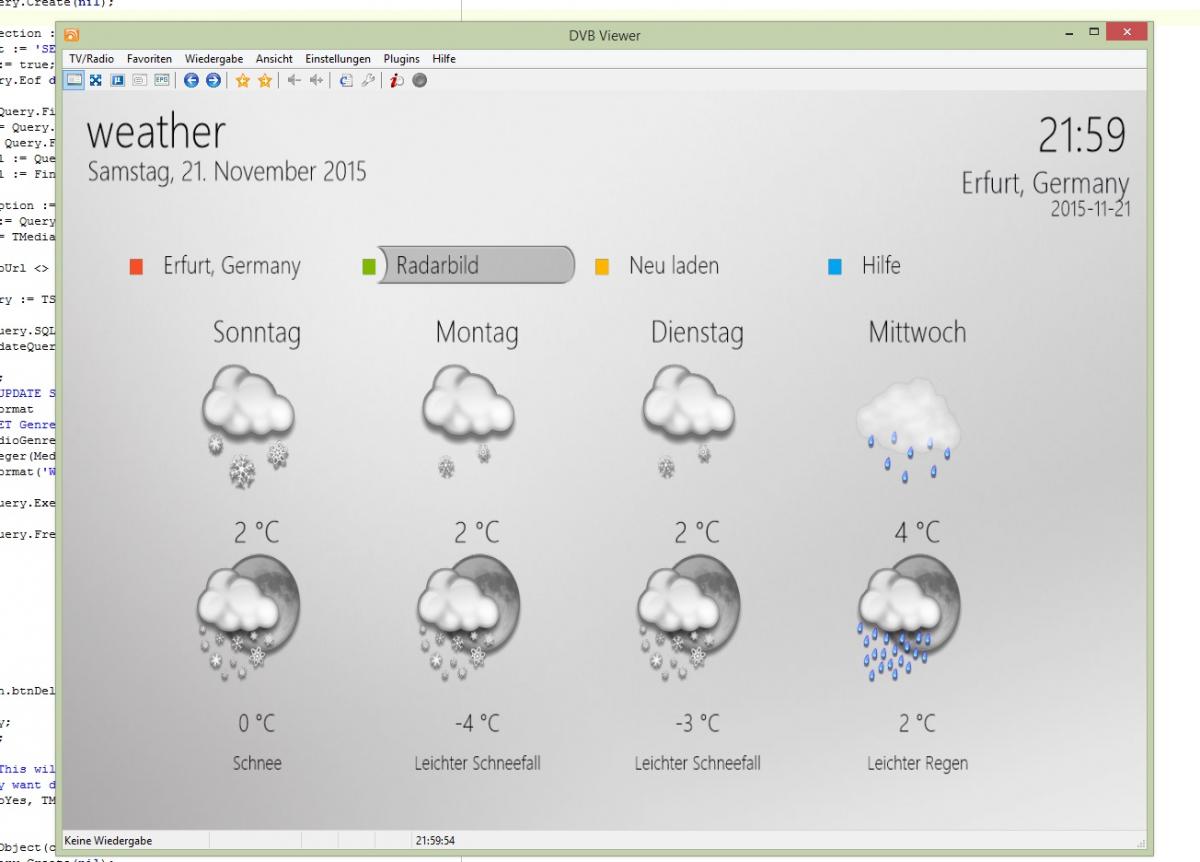
Task: Click Keine Wiedergabe in the status bar
Action: 109,841
